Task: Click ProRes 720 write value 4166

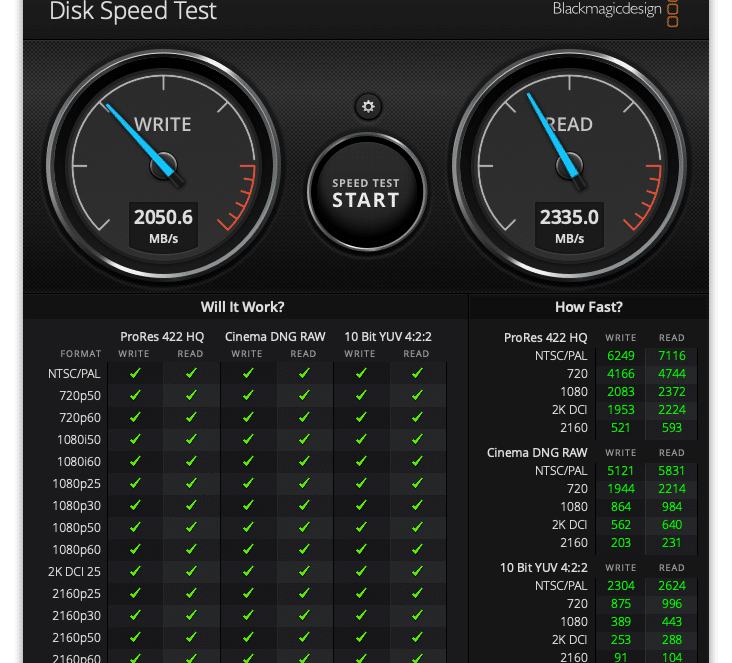Action: 620,374
